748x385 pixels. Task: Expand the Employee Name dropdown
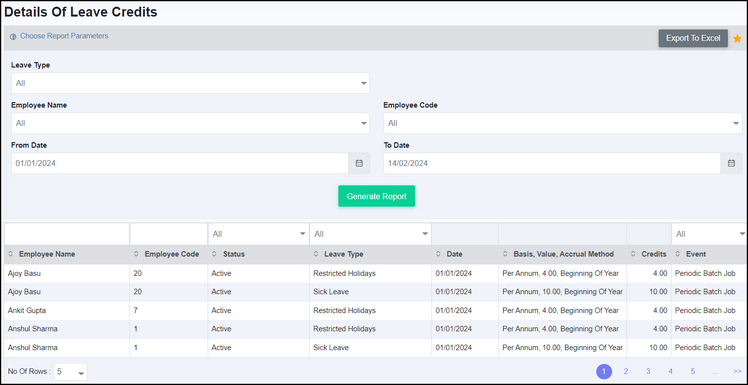(190, 123)
